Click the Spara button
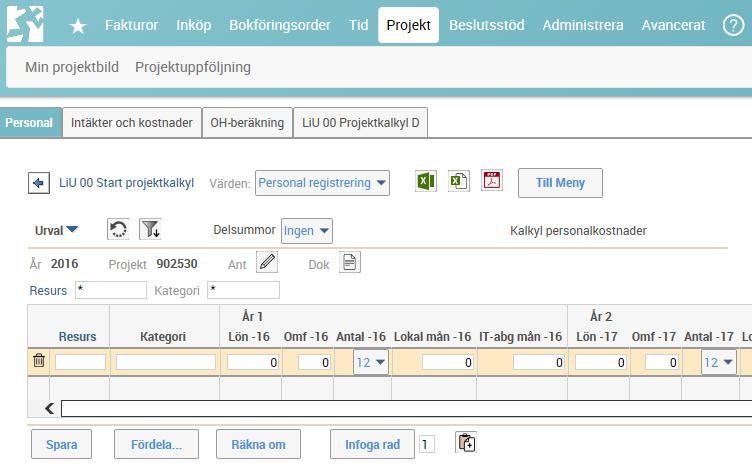Image resolution: width=752 pixels, height=470 pixels. [61, 444]
